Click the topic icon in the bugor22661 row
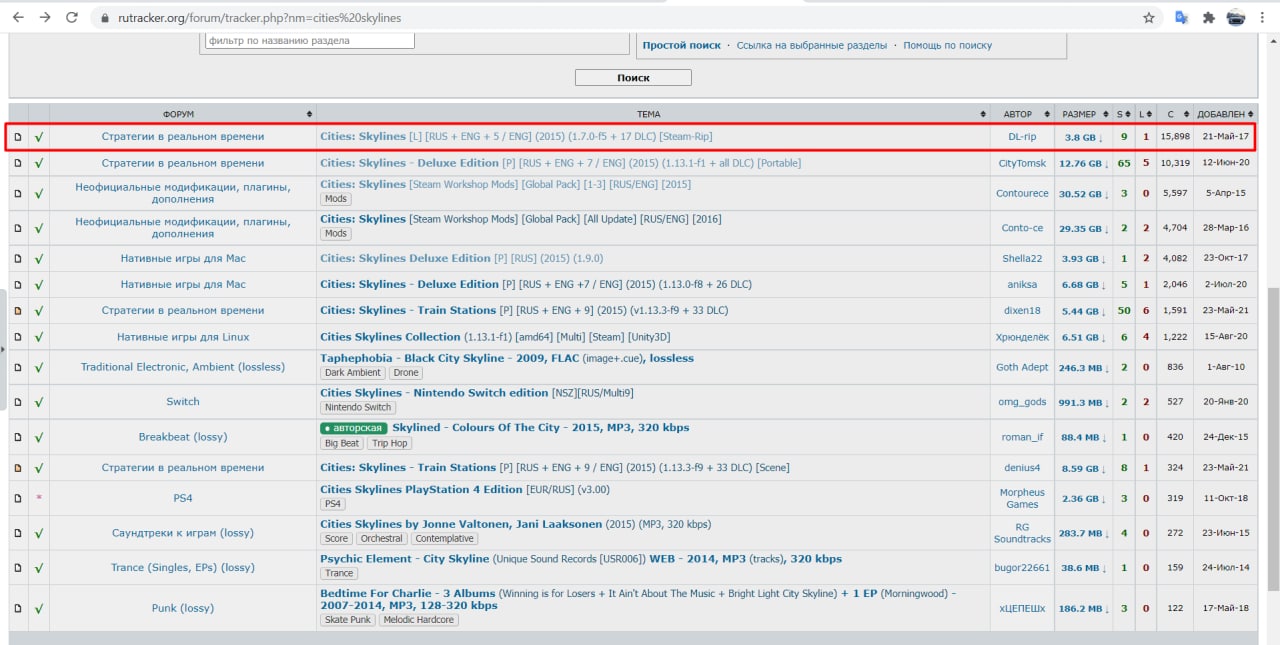 pos(18,568)
